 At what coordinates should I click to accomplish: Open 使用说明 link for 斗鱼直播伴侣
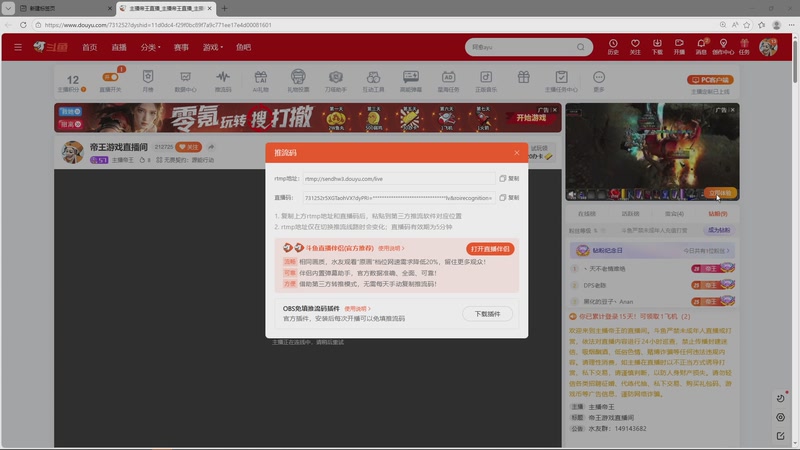click(x=391, y=248)
